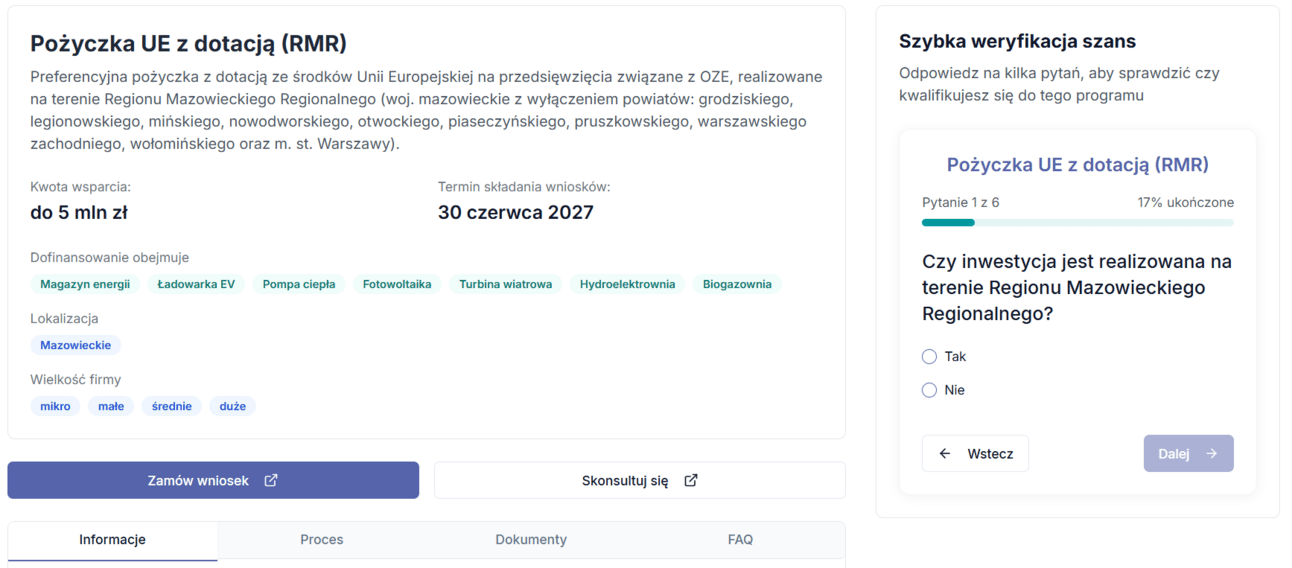The width and height of the screenshot is (1292, 568).
Task: Click the Biogazownia tag
Action: pyautogui.click(x=737, y=284)
